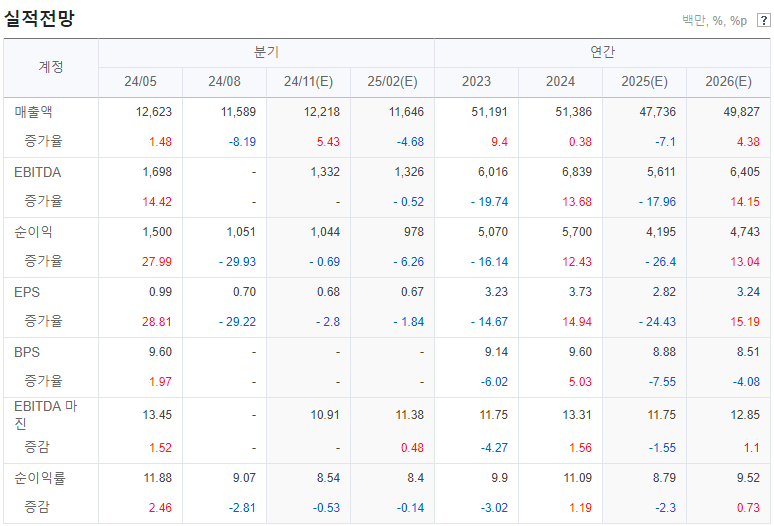Click the EBITDA margin value 10.91
This screenshot has width=774, height=526.
(x=325, y=415)
